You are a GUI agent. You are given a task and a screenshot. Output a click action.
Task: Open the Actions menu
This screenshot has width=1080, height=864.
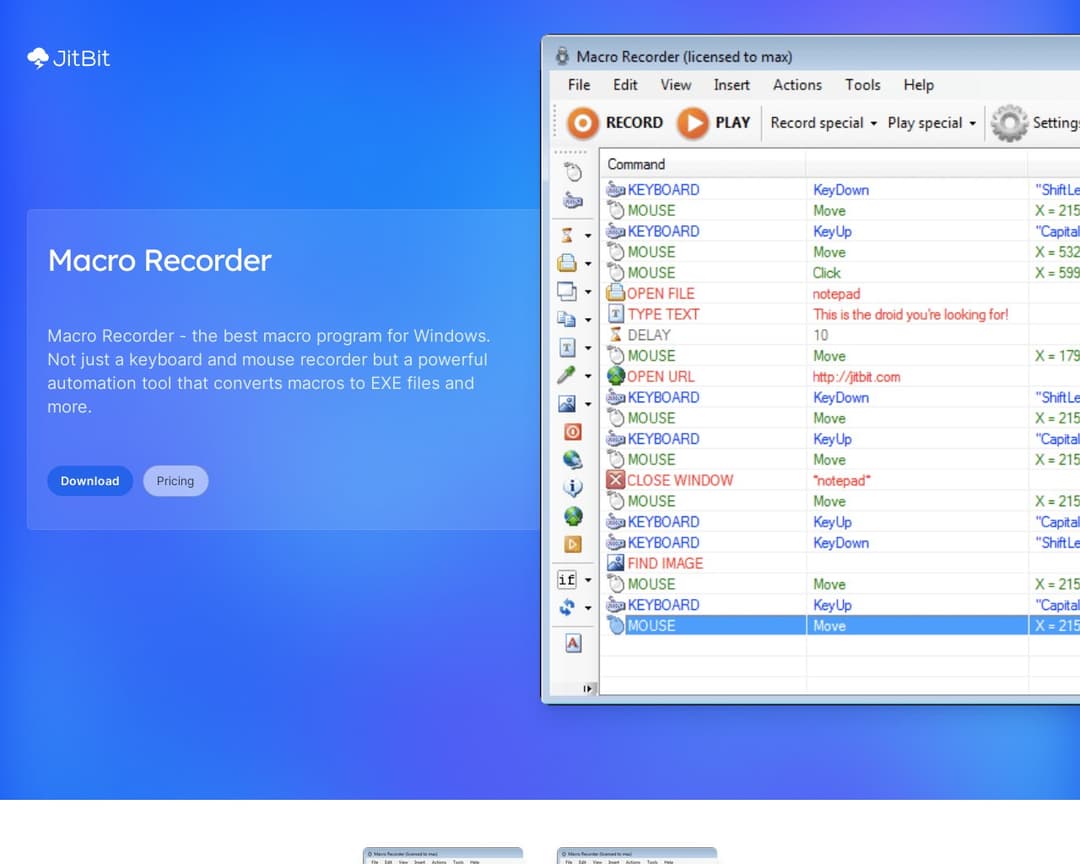[x=796, y=85]
